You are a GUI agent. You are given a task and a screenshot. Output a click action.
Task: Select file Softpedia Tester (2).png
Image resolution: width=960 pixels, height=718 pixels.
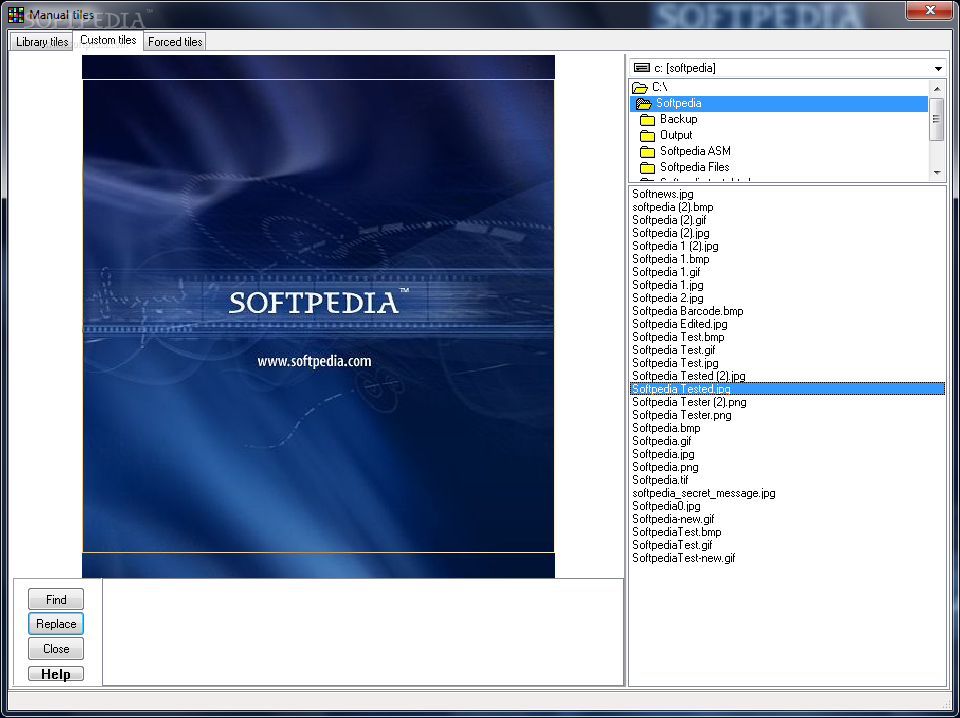click(x=689, y=402)
